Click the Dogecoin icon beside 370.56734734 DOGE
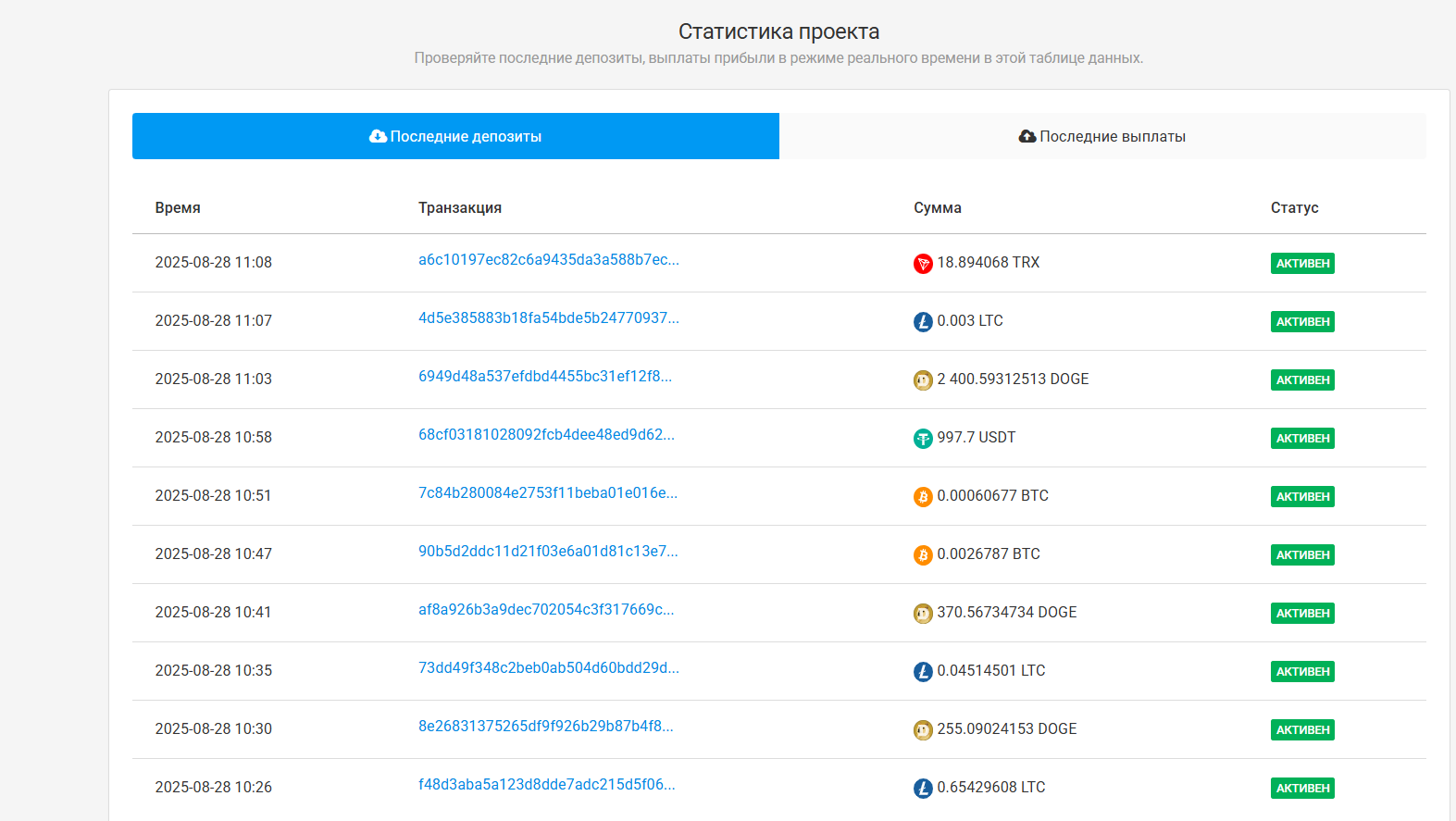The height and width of the screenshot is (821, 1456). pyautogui.click(x=923, y=614)
